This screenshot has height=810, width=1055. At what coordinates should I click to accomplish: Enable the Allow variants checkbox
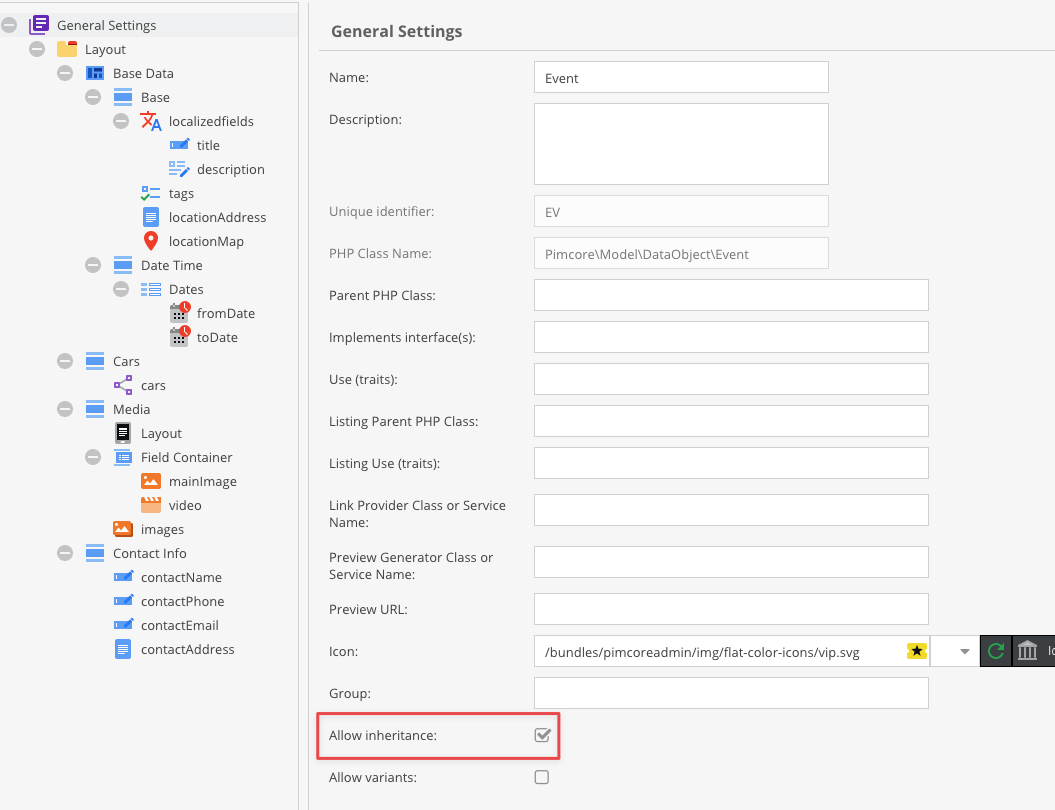click(542, 777)
